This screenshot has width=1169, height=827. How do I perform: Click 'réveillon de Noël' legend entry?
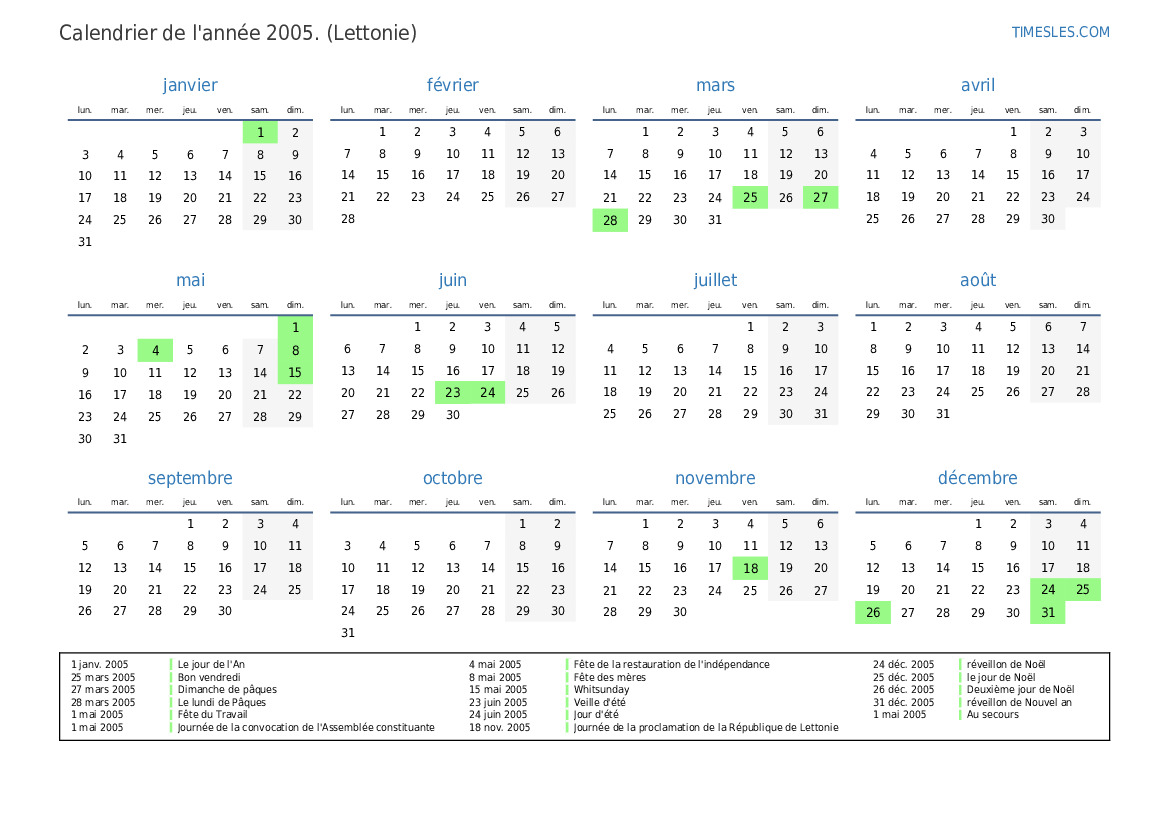click(x=1006, y=664)
